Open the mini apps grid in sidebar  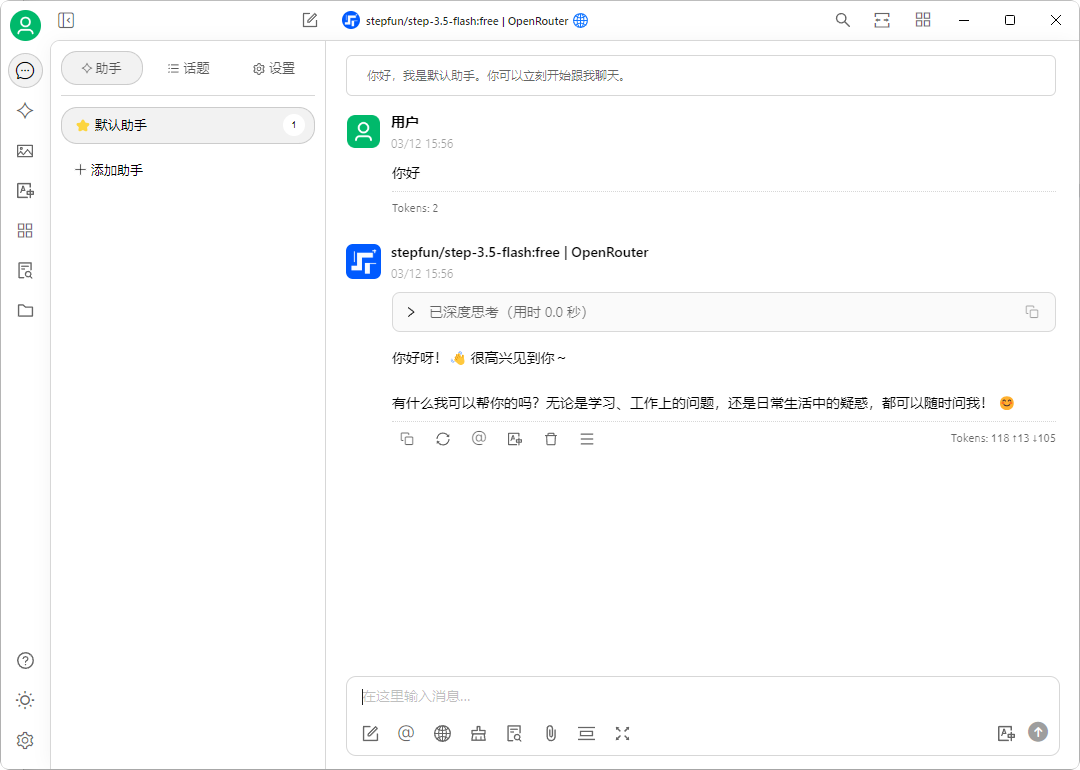25,231
